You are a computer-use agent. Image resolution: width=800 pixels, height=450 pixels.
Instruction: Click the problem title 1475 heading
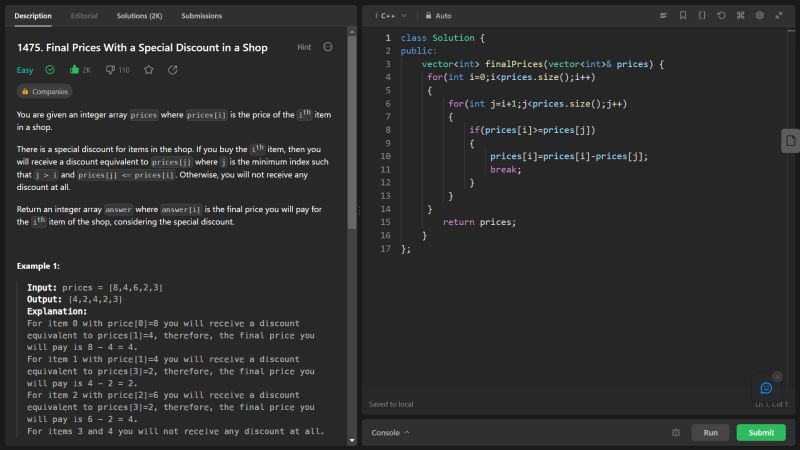[142, 47]
